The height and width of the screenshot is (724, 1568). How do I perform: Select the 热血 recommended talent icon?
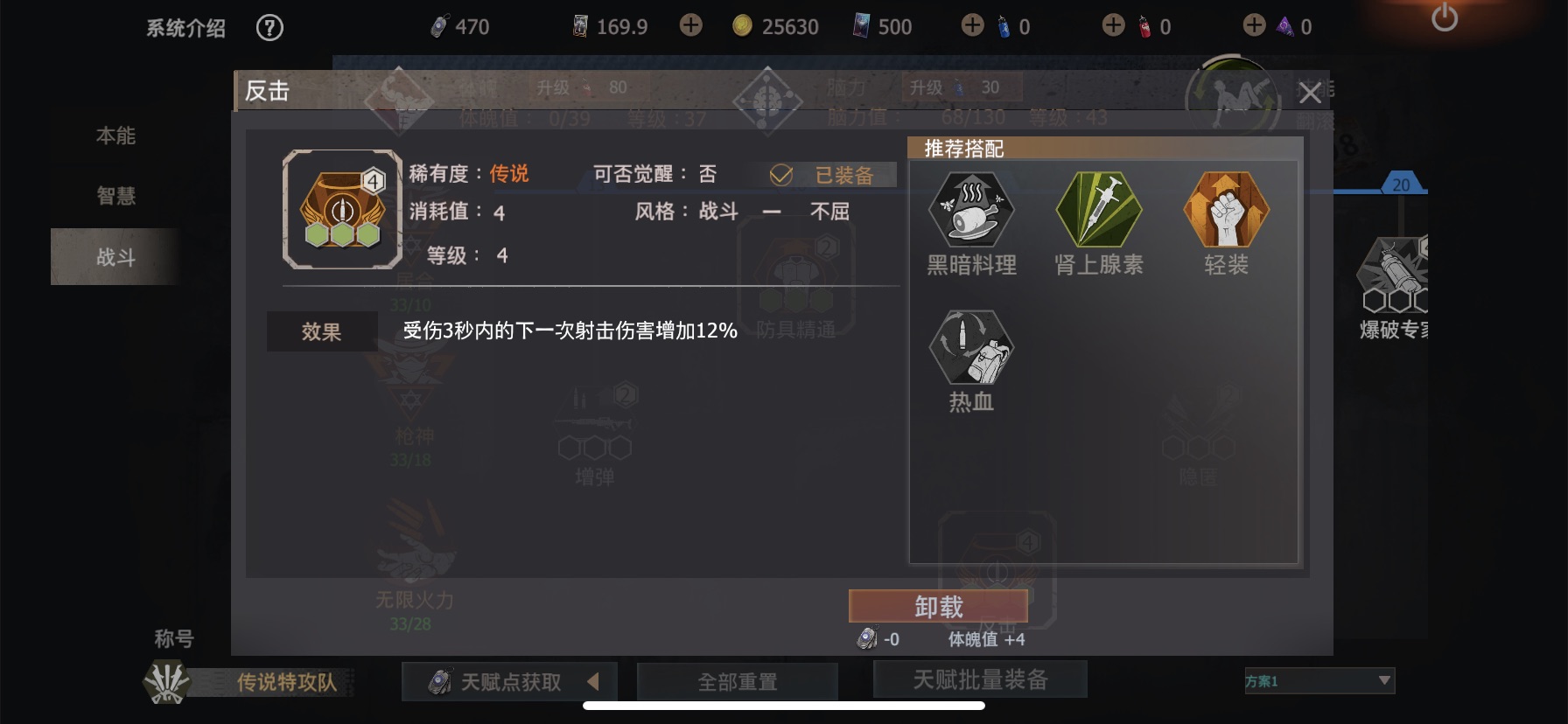(x=971, y=347)
